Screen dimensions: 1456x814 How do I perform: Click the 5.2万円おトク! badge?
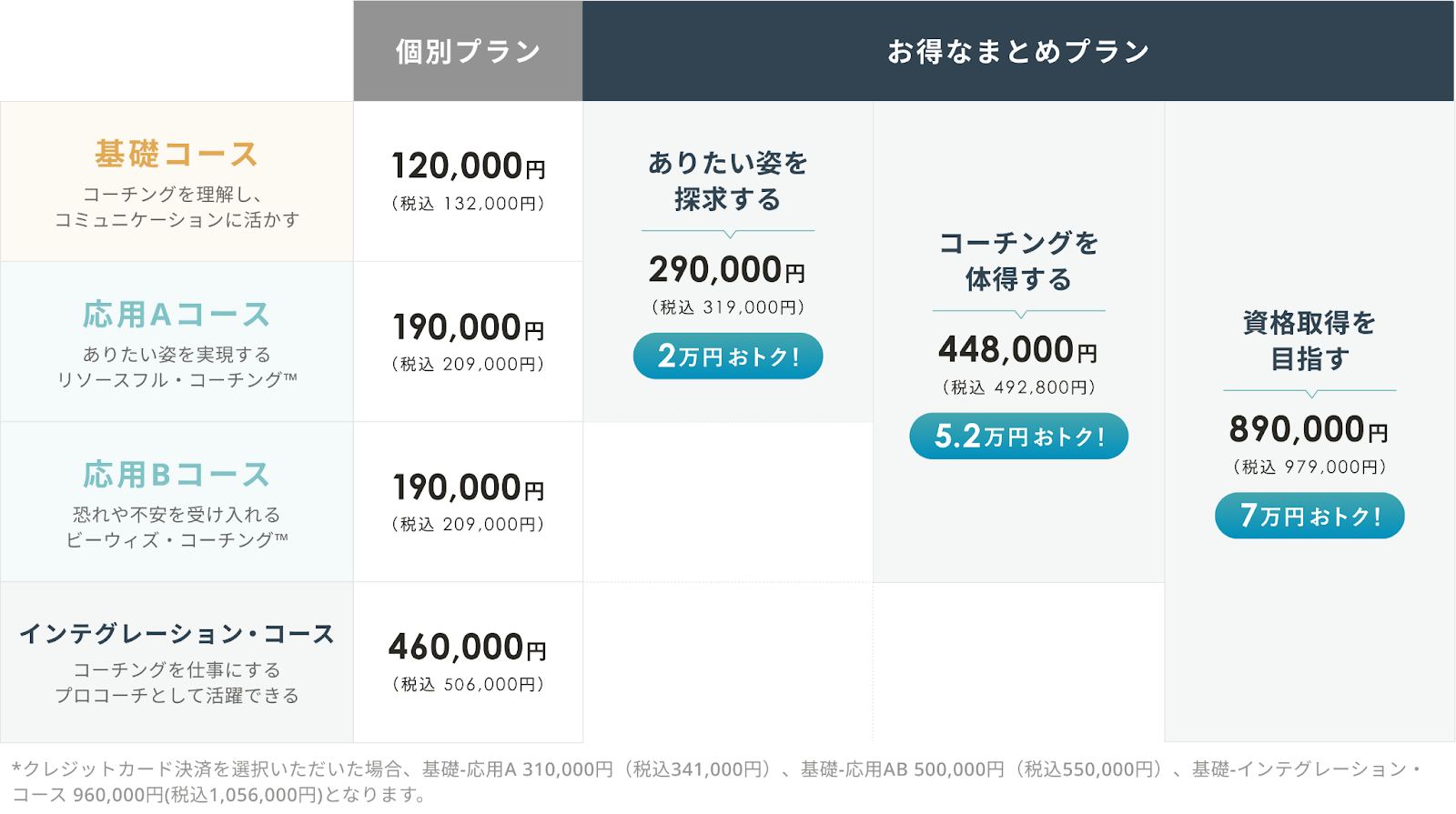(1019, 436)
